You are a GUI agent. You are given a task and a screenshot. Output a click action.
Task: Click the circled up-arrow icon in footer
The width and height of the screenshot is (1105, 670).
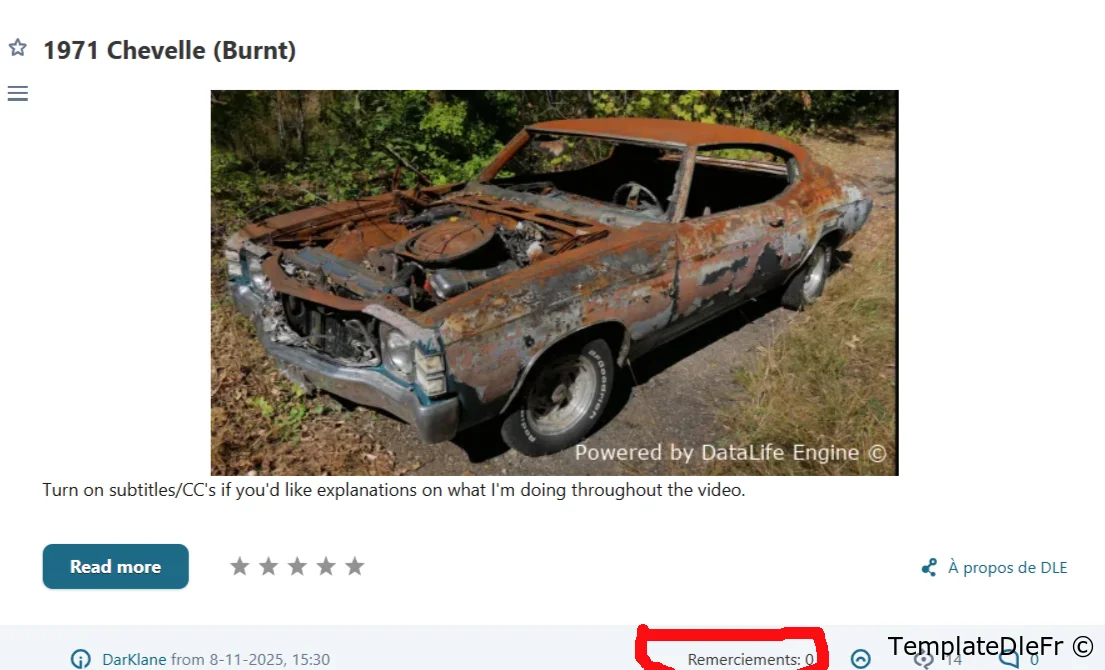(x=860, y=659)
